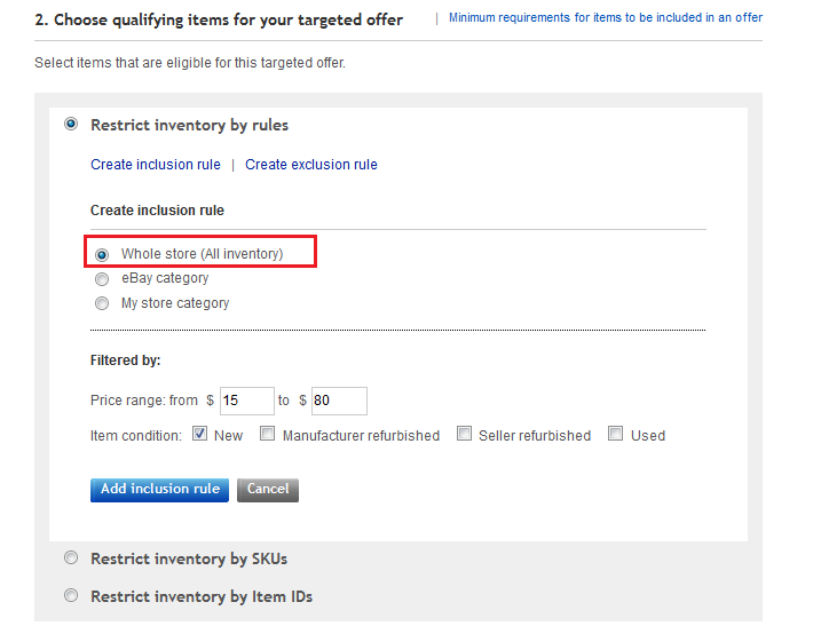Focus the price range 'from' field
The height and width of the screenshot is (627, 813).
pos(246,401)
